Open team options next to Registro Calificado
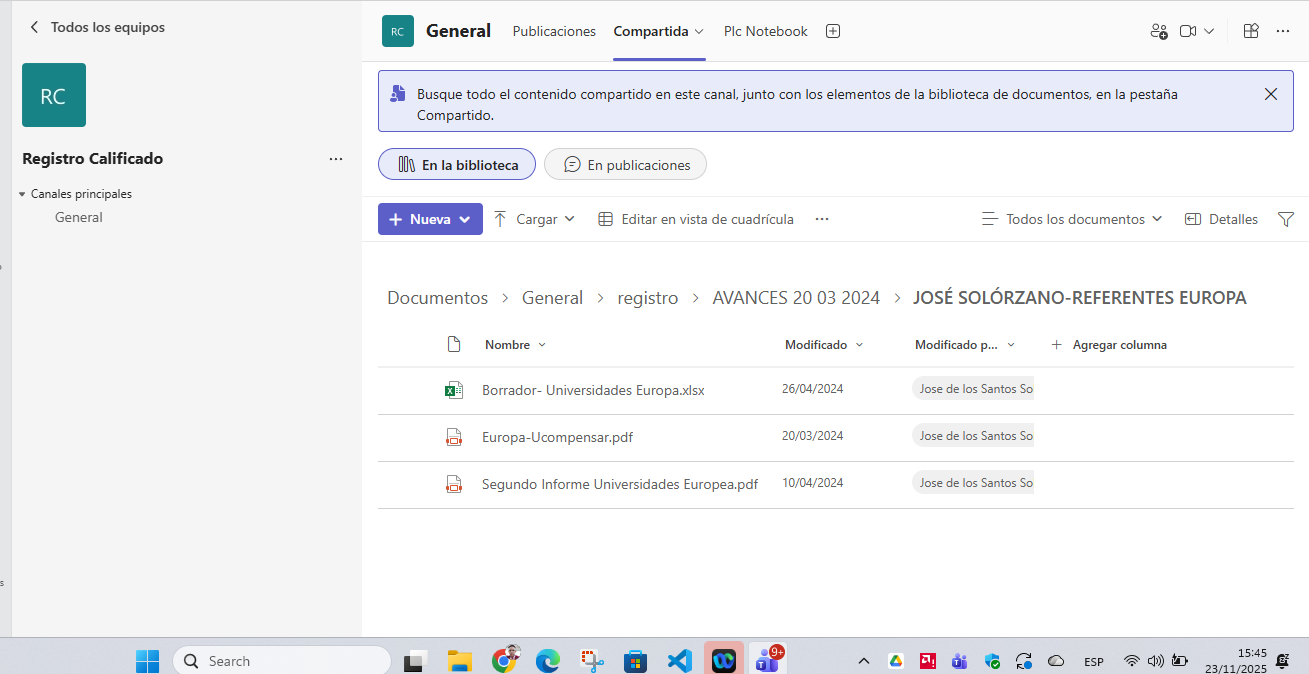This screenshot has height=674, width=1309. coord(336,159)
